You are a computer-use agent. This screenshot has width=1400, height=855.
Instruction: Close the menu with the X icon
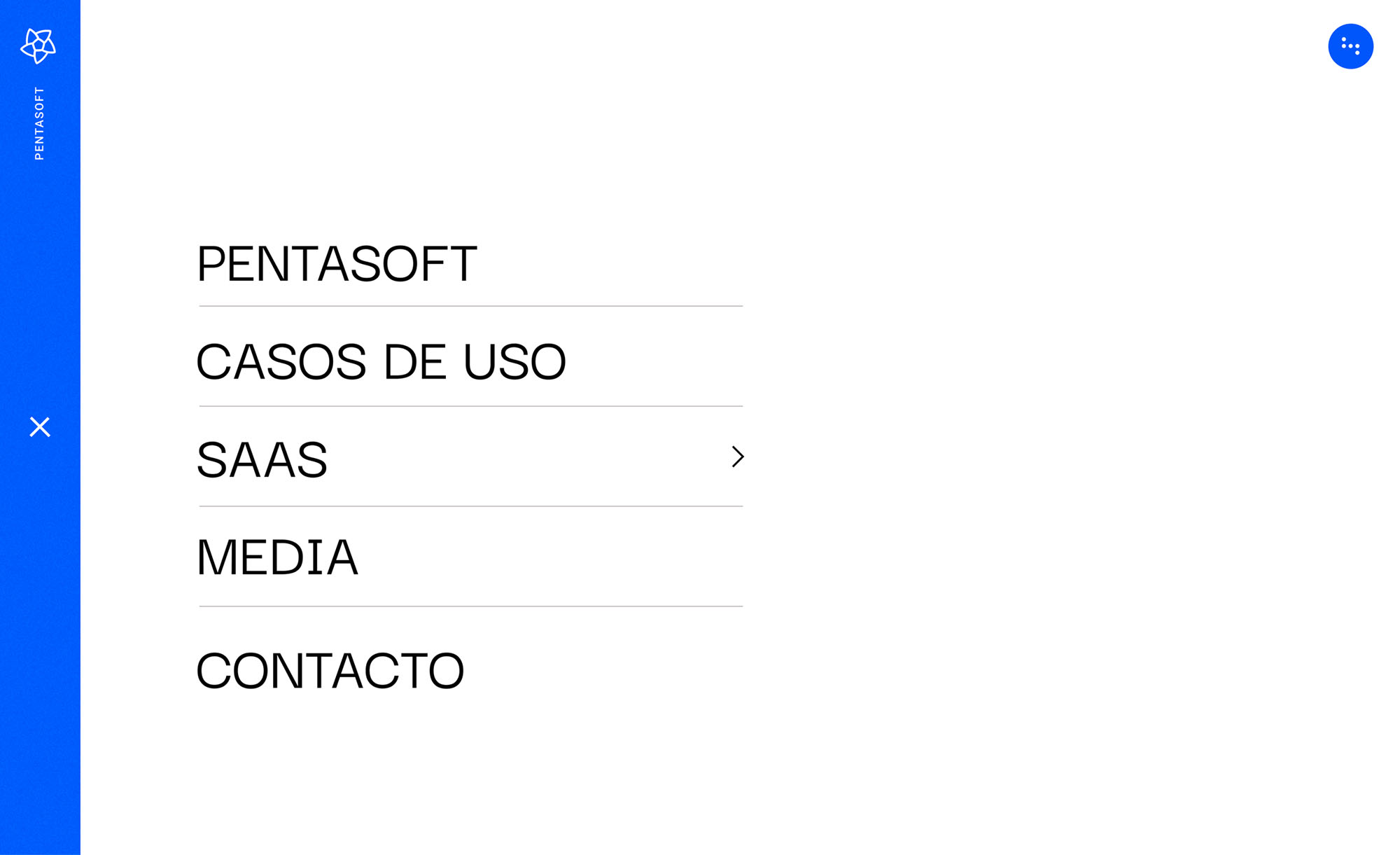coord(40,426)
